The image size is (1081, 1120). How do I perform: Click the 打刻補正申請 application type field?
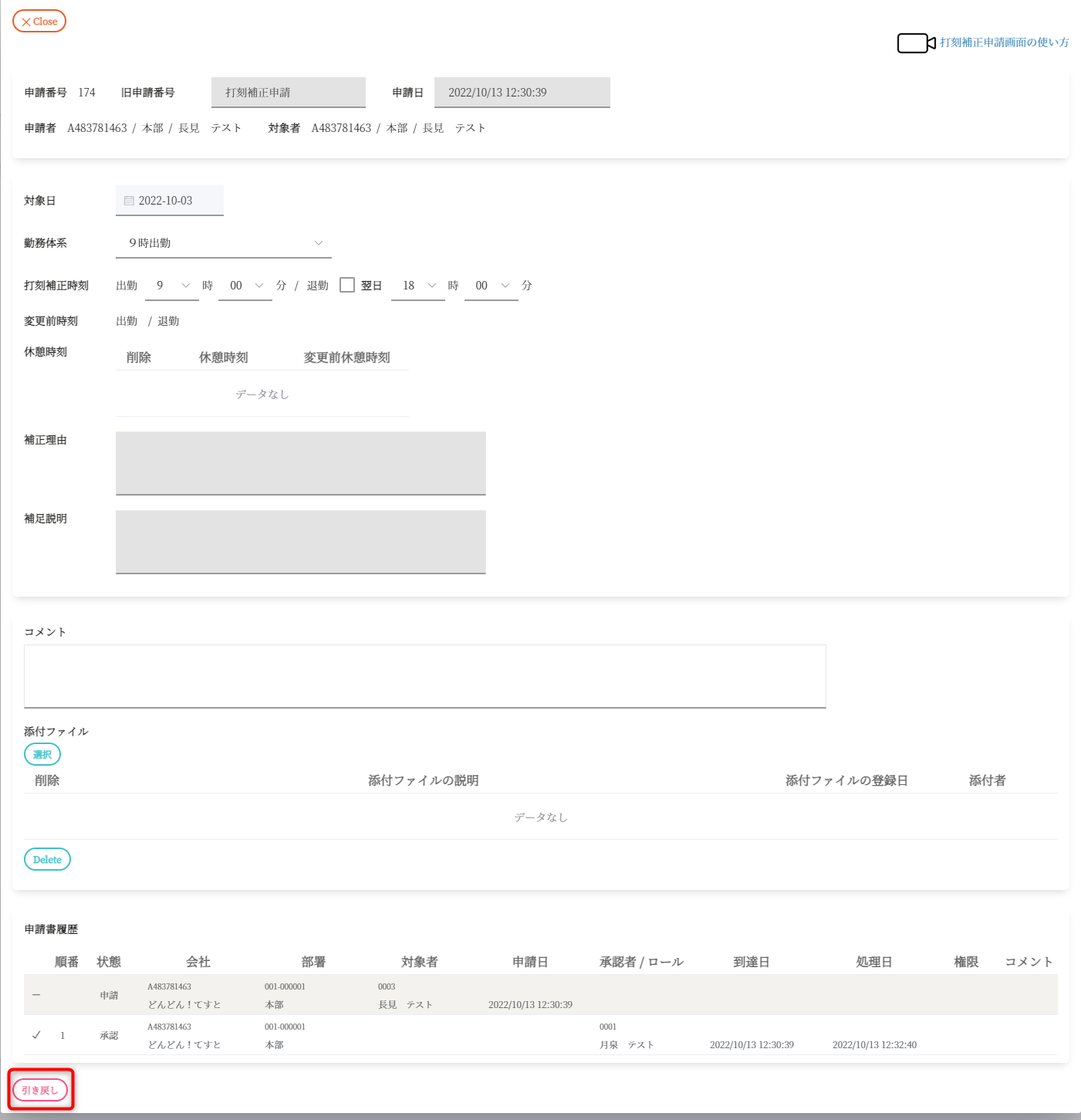pos(289,93)
